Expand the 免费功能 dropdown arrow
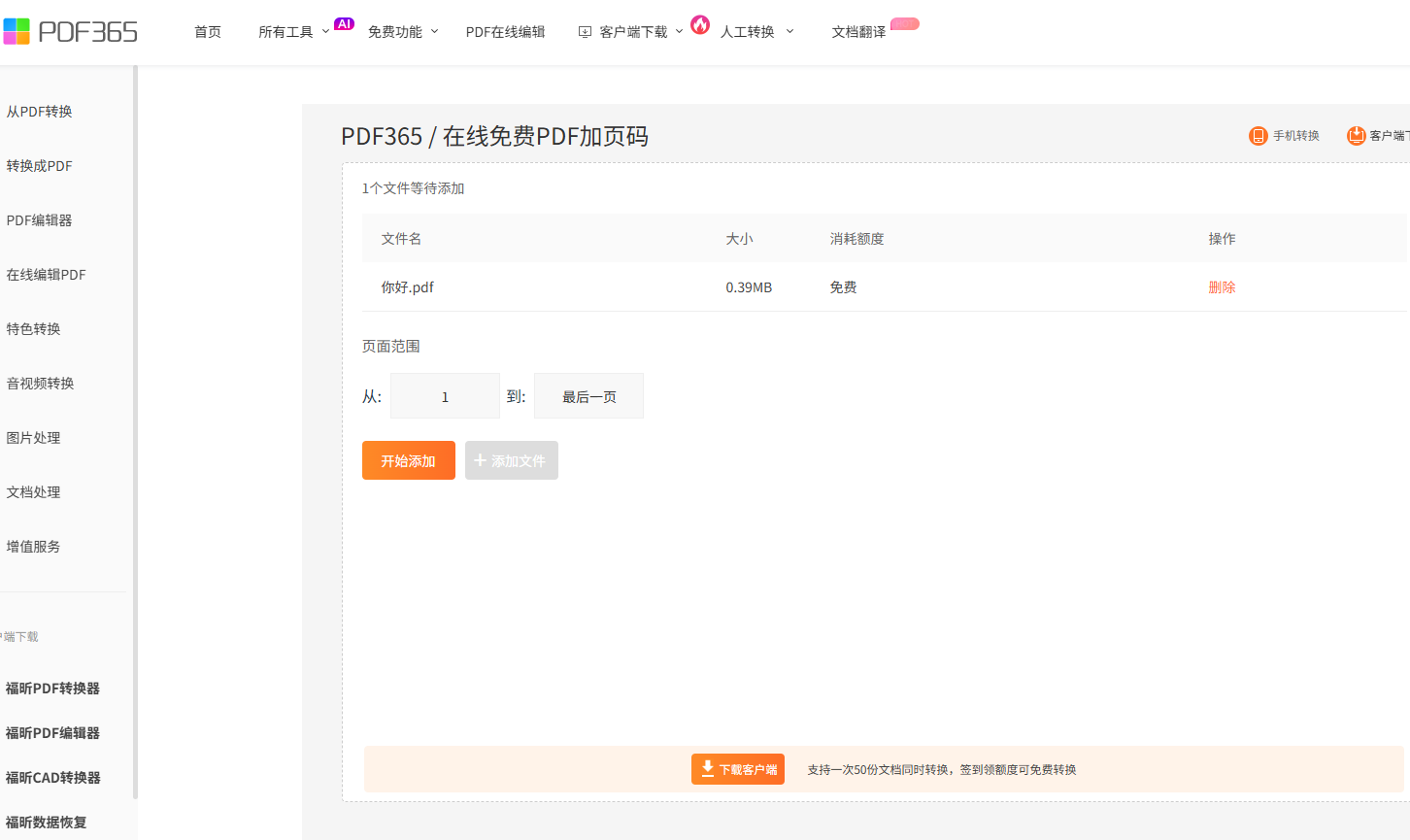Viewport: 1410px width, 840px height. click(x=434, y=32)
